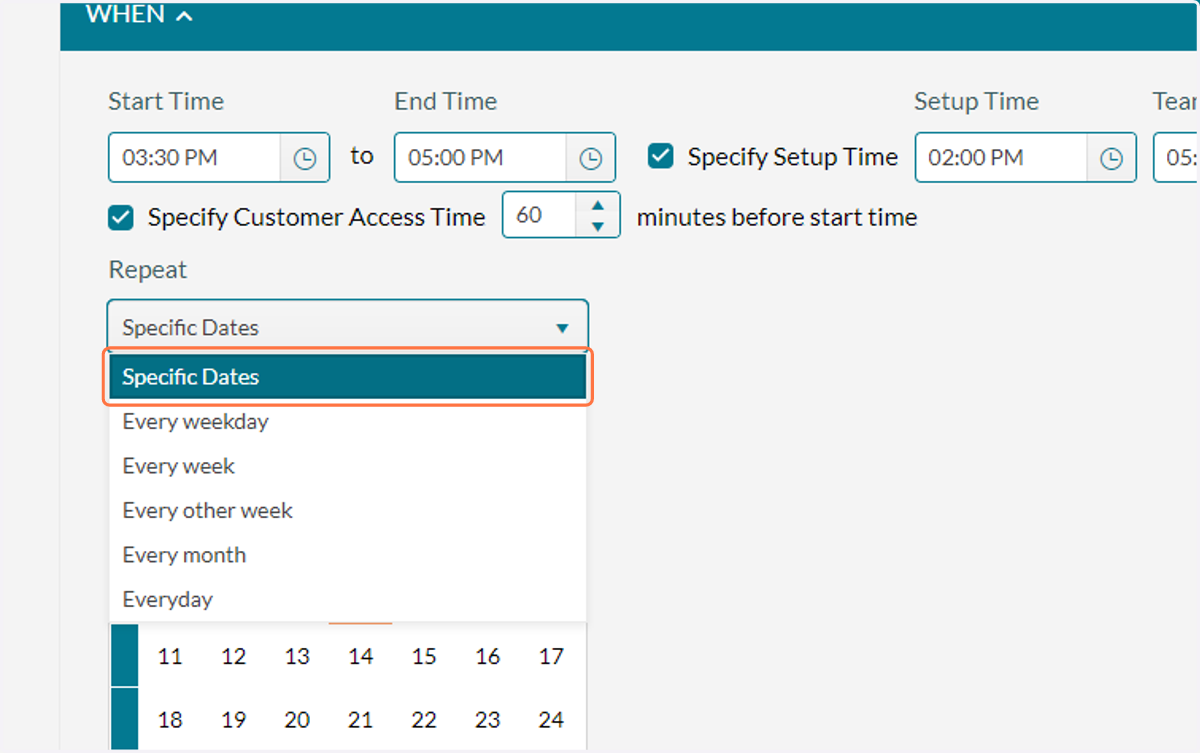Image resolution: width=1200 pixels, height=753 pixels.
Task: Select the calendar week row starting 18
Action: 124,719
